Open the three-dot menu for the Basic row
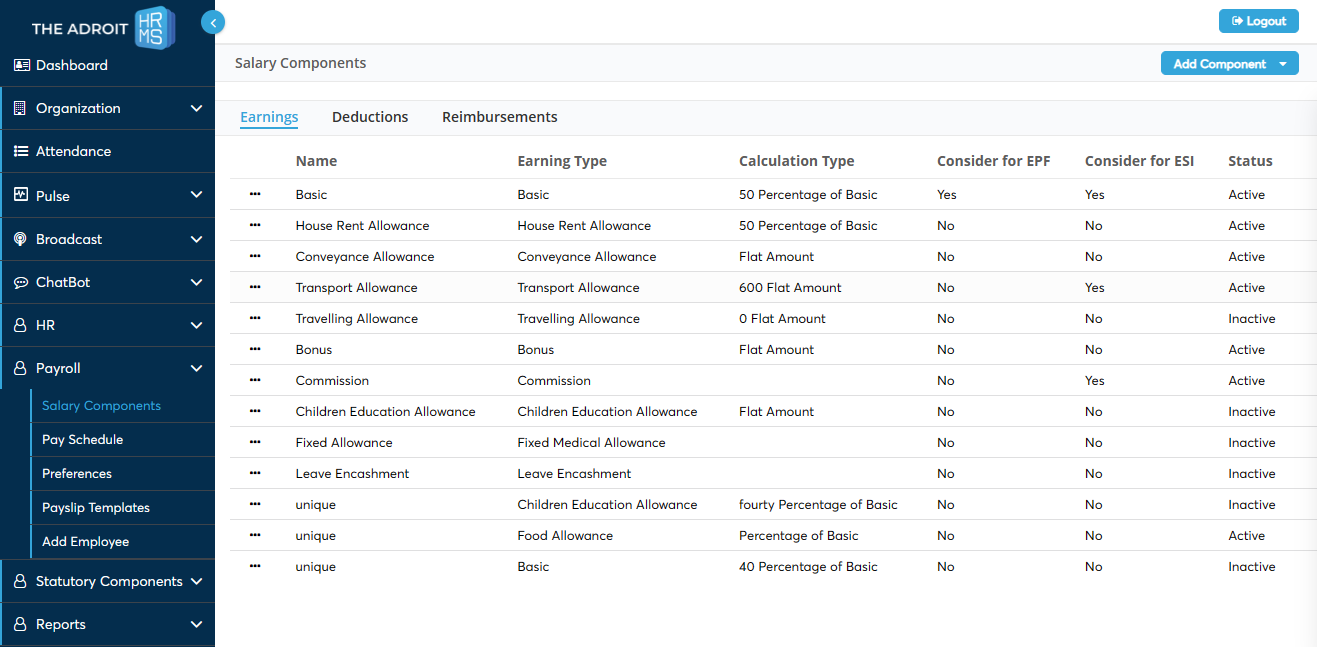Viewport: 1317px width, 647px height. (x=255, y=194)
